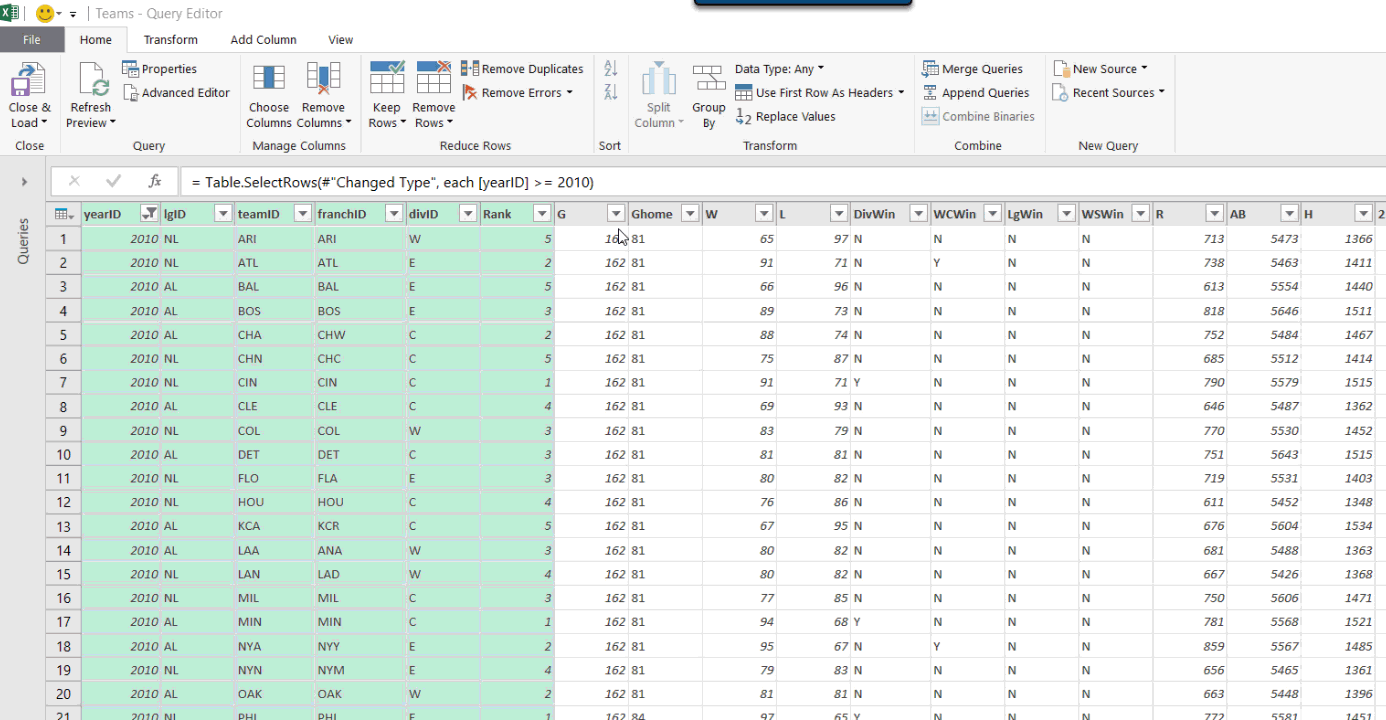Switch to the Add Column tab
Image resolution: width=1386 pixels, height=720 pixels.
click(x=263, y=40)
